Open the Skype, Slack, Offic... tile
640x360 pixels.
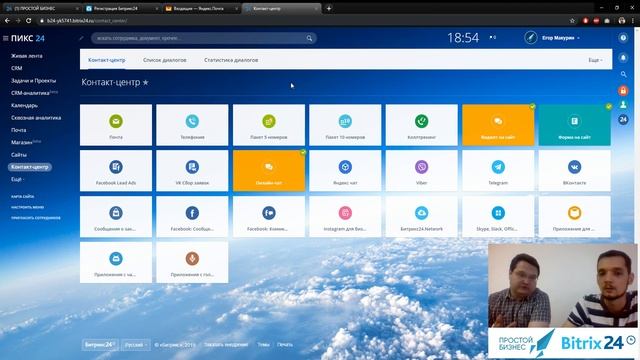498,217
